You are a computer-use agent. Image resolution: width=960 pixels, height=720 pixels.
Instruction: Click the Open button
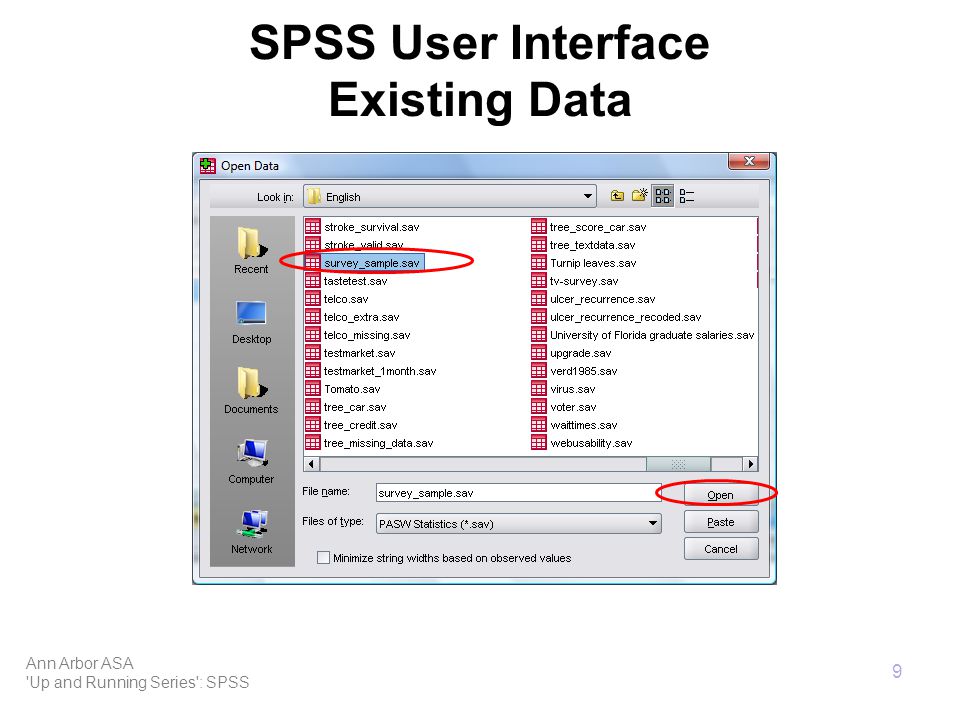[x=720, y=495]
